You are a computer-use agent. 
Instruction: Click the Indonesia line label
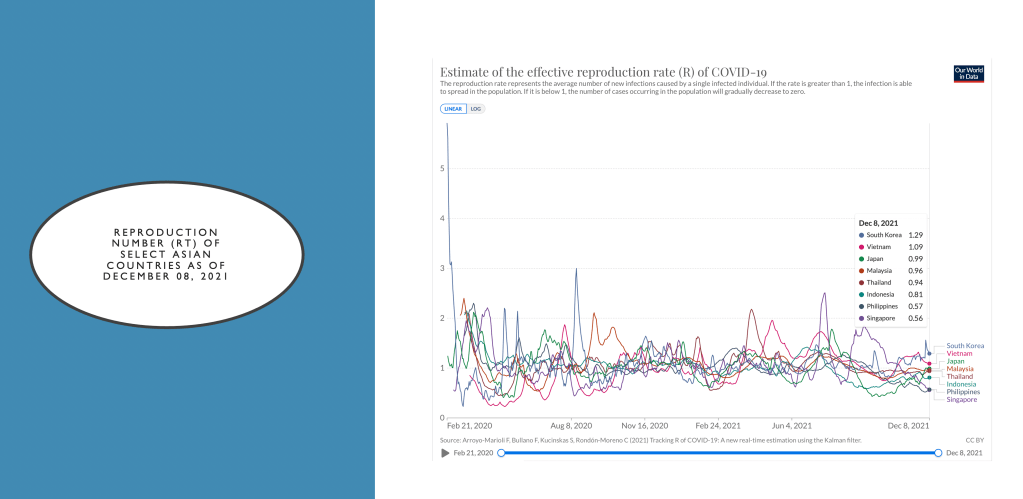[x=962, y=384]
